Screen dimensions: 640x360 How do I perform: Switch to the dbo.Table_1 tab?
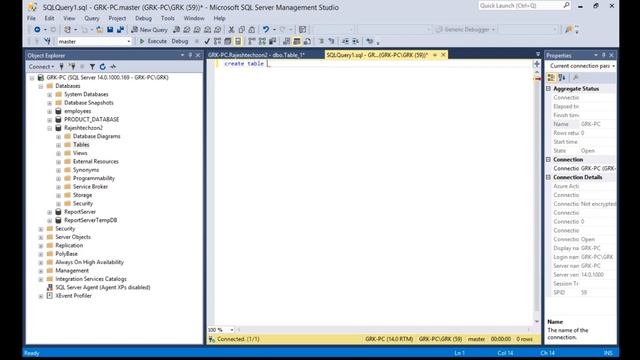pyautogui.click(x=256, y=55)
